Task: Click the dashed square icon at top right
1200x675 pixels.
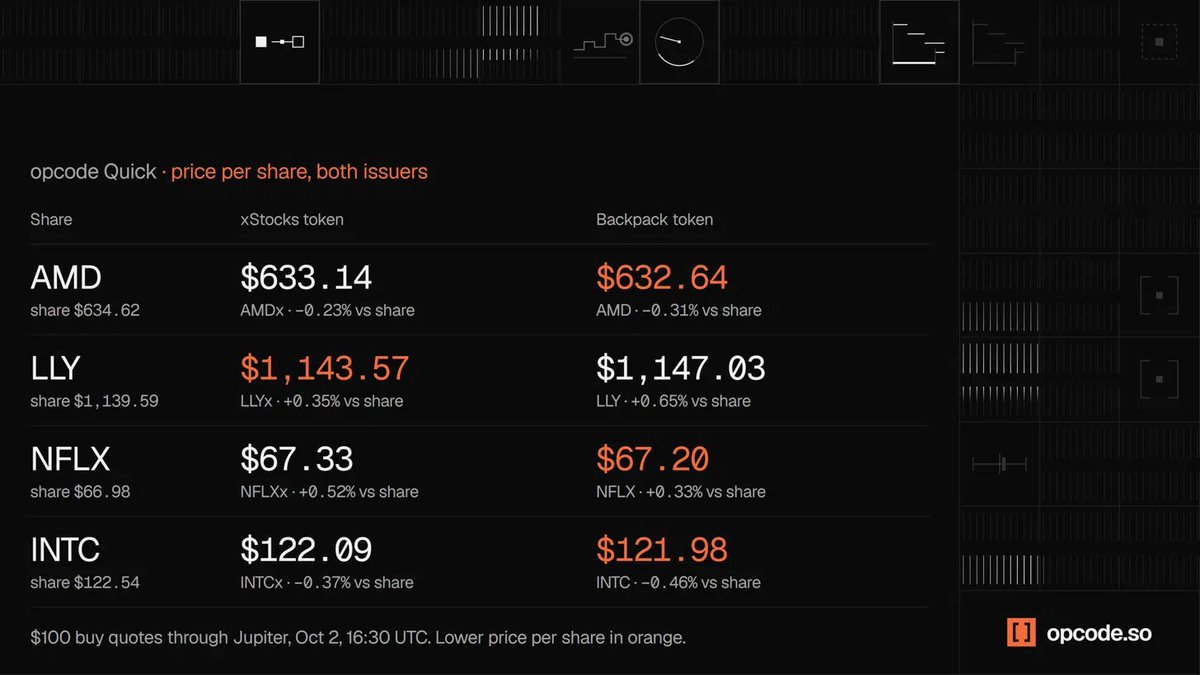Action: tap(1159, 42)
